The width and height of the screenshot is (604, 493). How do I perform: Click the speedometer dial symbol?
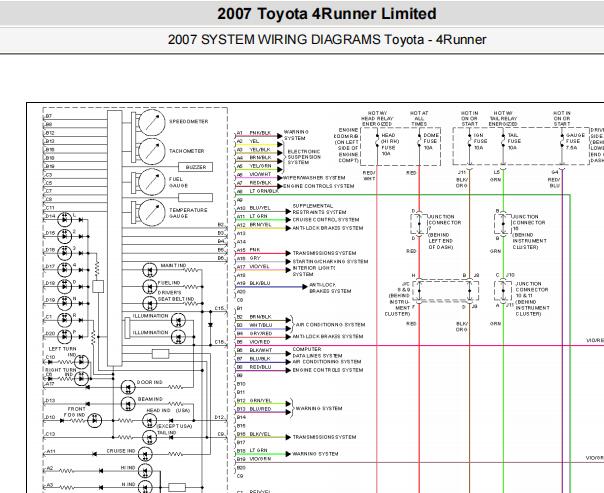pos(151,122)
